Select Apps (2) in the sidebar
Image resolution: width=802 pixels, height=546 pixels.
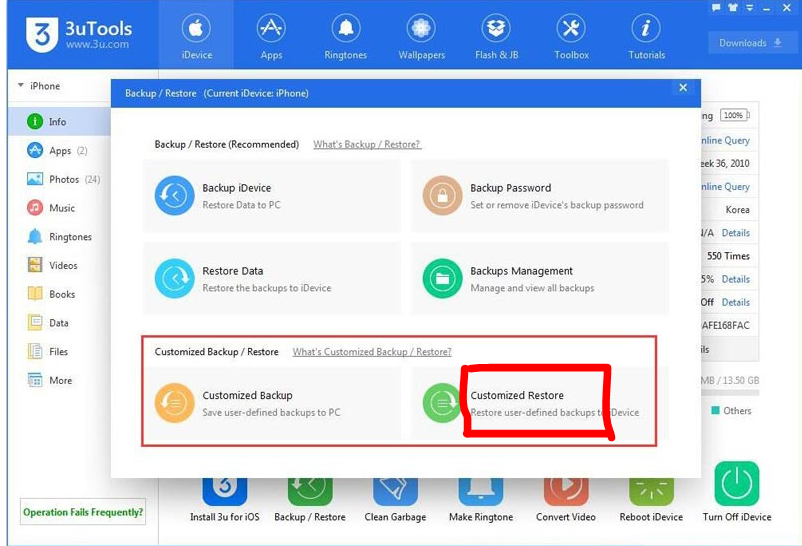click(x=59, y=150)
